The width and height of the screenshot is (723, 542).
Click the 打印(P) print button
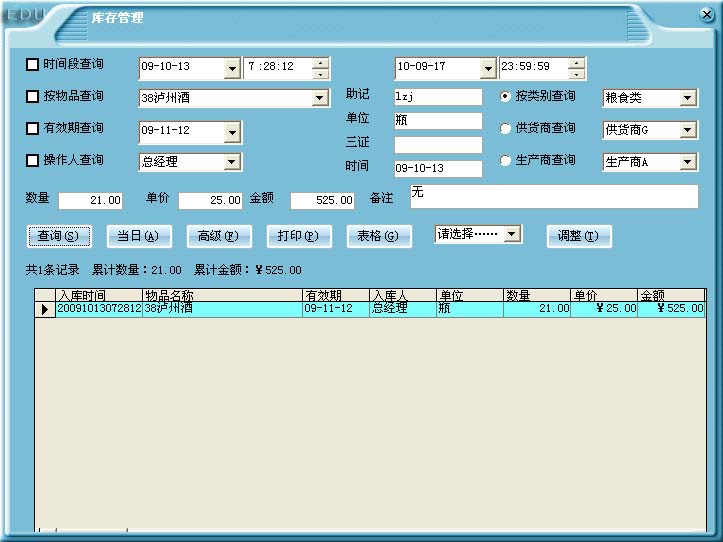299,236
